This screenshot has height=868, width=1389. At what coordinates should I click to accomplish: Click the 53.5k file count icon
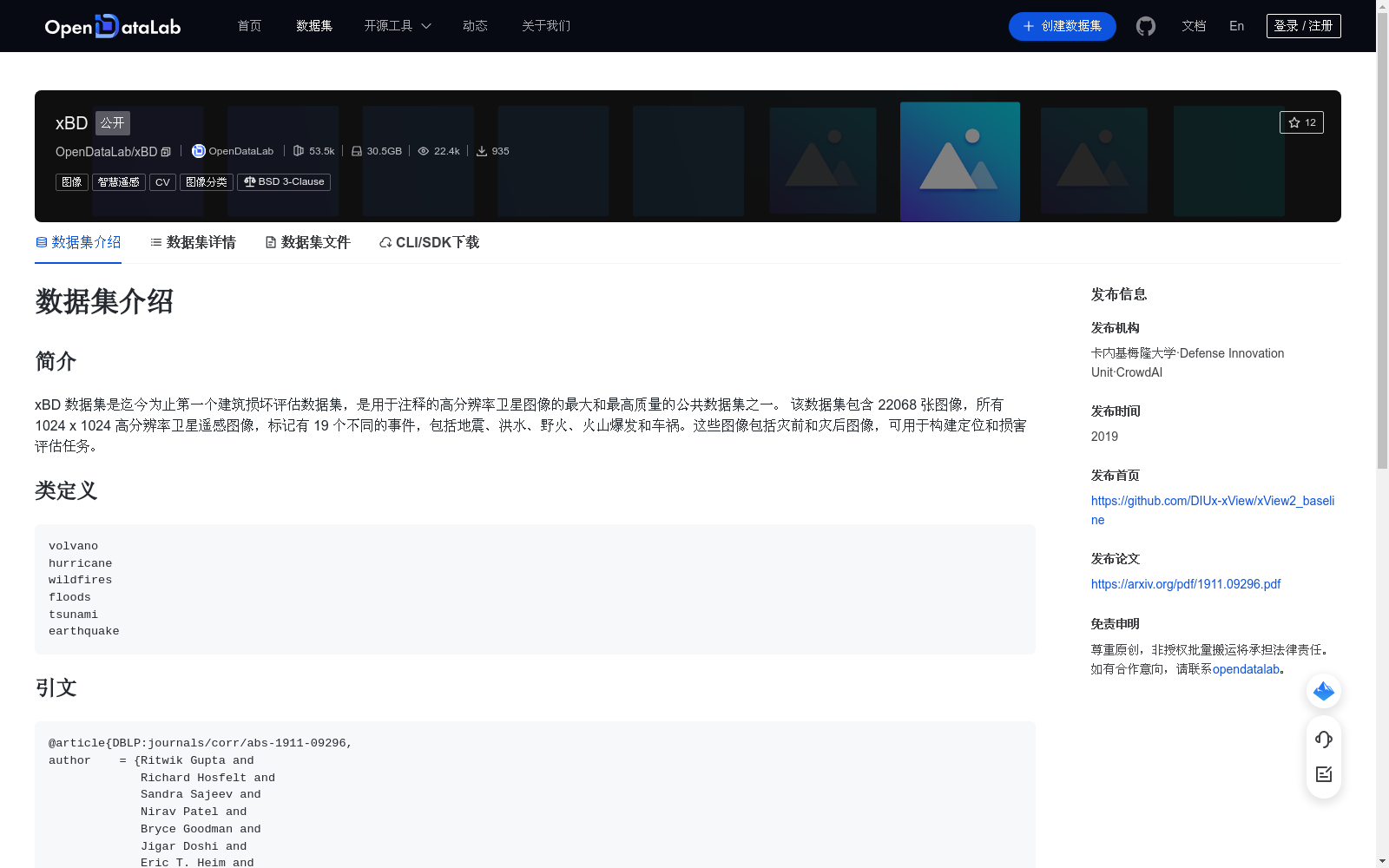[x=299, y=151]
